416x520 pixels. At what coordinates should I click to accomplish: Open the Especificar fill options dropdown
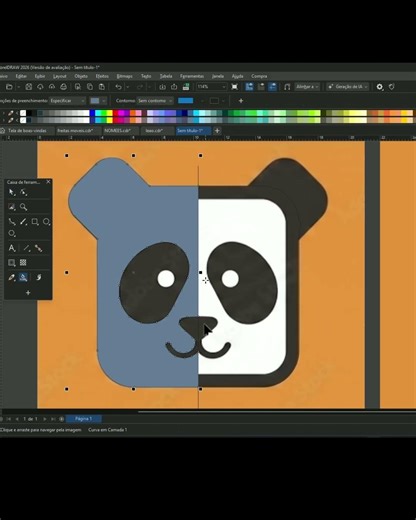(68, 101)
